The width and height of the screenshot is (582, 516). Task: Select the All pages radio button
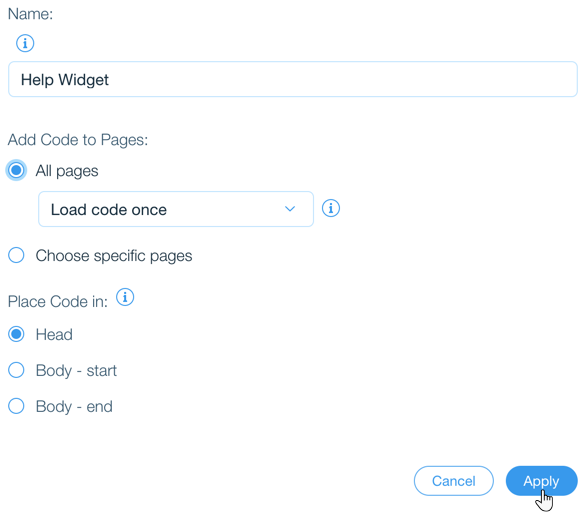click(16, 170)
